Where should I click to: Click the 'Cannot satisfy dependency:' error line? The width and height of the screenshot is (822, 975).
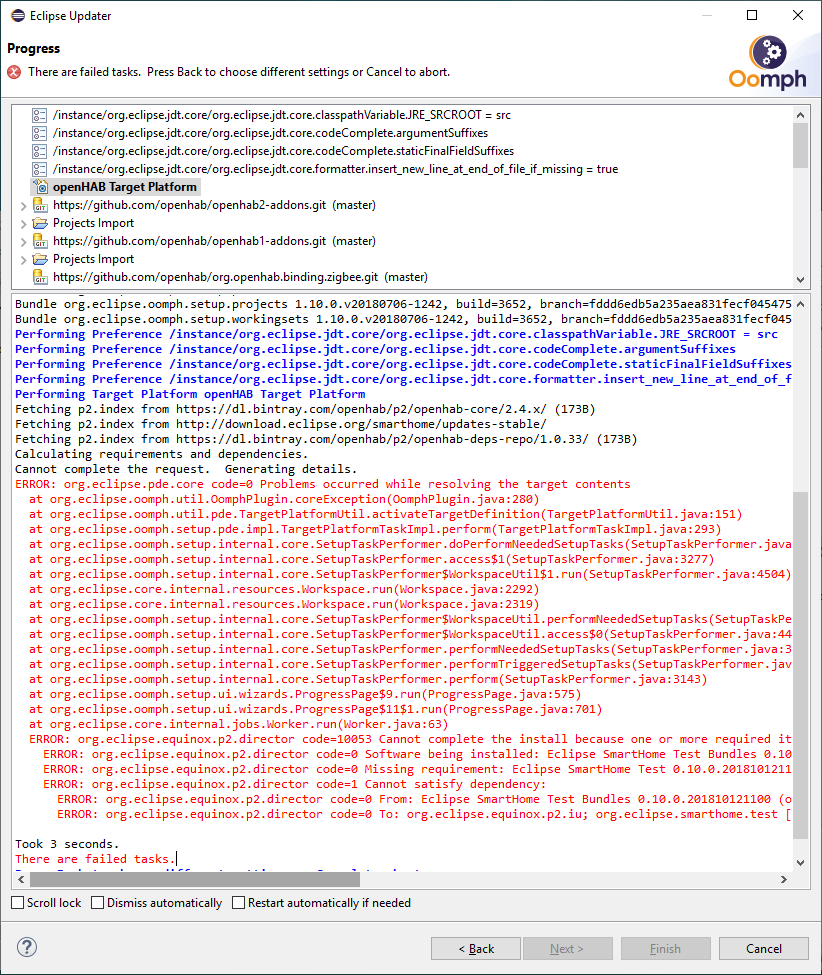[295, 785]
